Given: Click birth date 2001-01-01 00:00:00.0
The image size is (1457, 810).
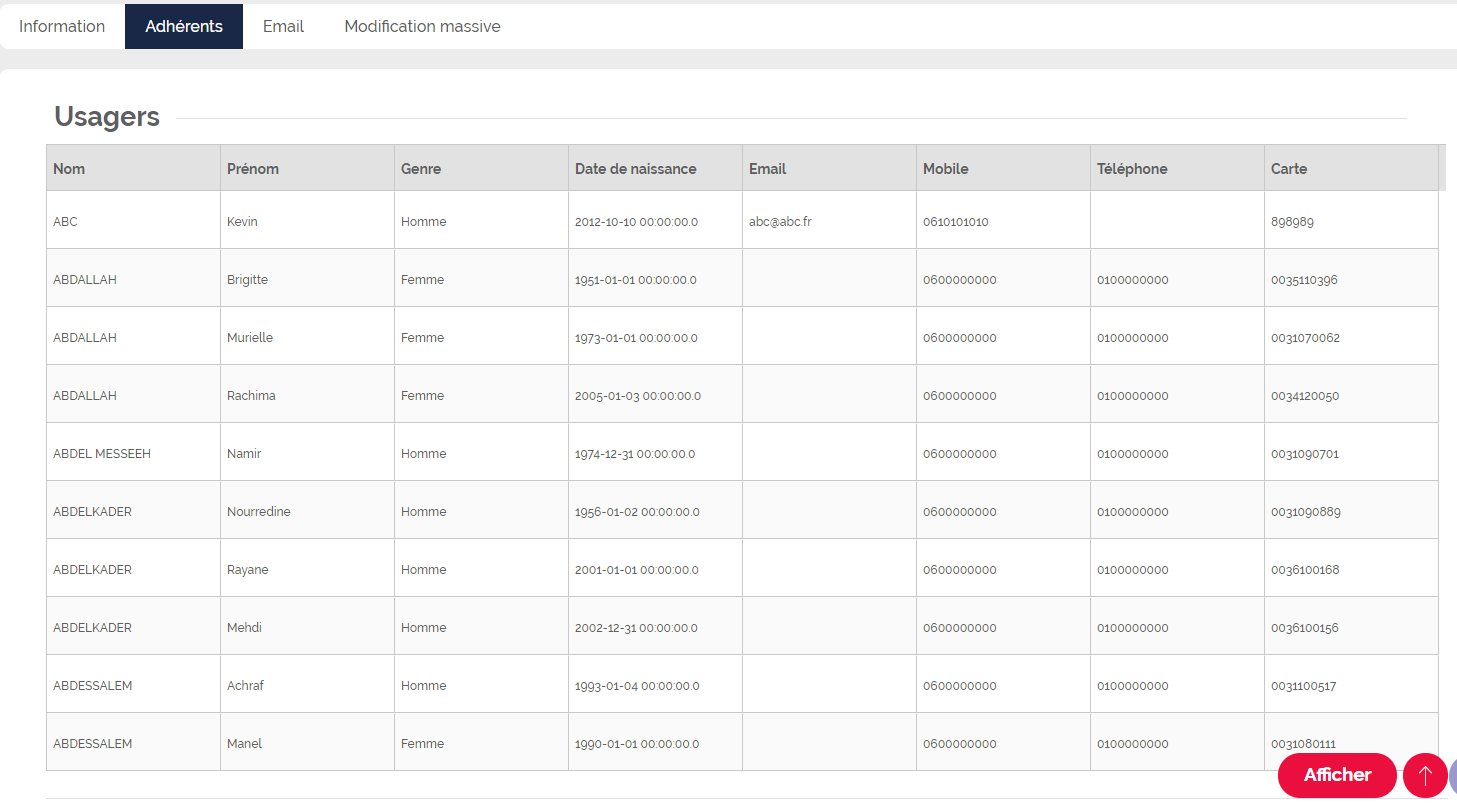Looking at the screenshot, I should 637,570.
